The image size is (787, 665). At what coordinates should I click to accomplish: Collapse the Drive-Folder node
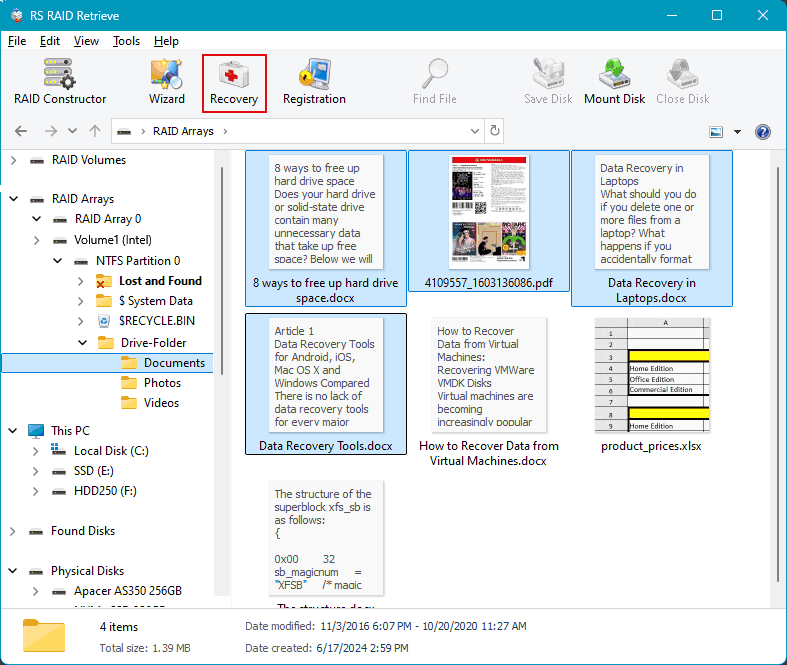pyautogui.click(x=83, y=343)
